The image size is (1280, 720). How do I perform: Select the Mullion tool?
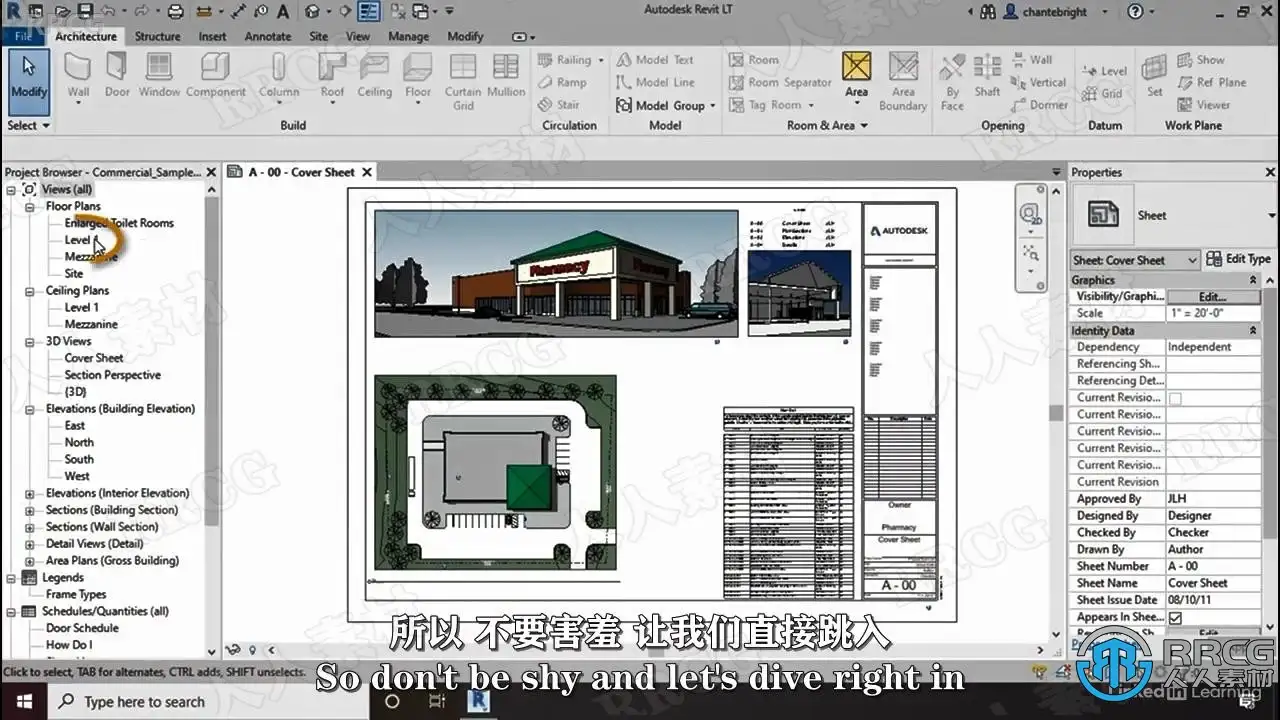tap(506, 76)
